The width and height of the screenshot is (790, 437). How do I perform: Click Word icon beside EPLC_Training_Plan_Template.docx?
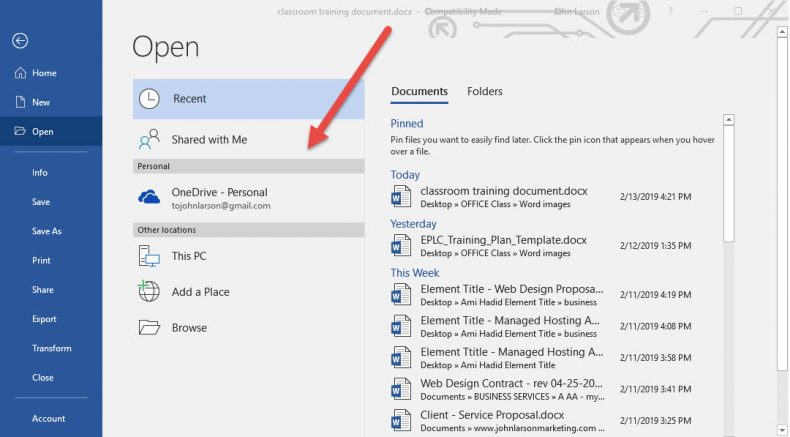tap(401, 246)
